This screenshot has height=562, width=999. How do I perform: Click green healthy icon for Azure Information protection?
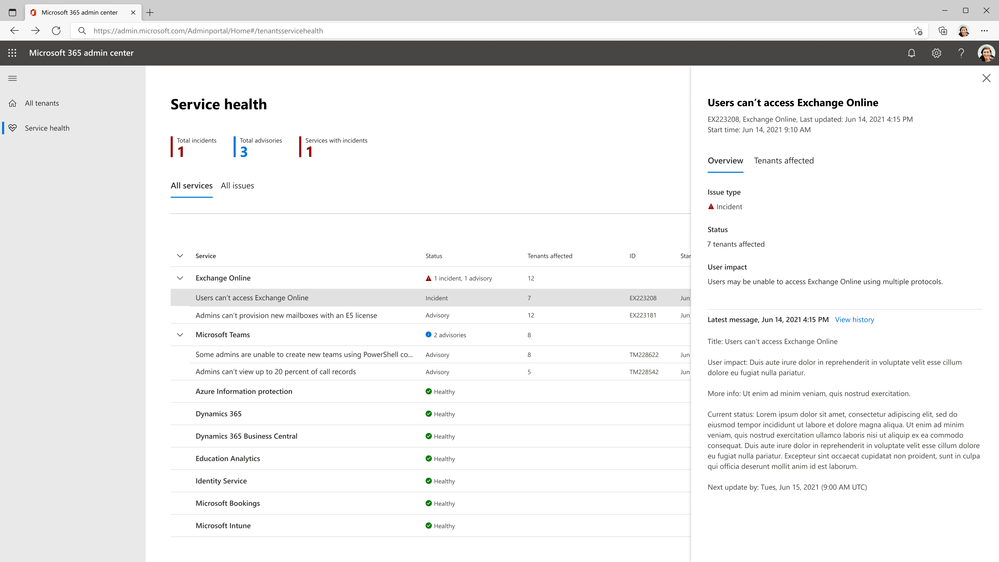pos(428,391)
